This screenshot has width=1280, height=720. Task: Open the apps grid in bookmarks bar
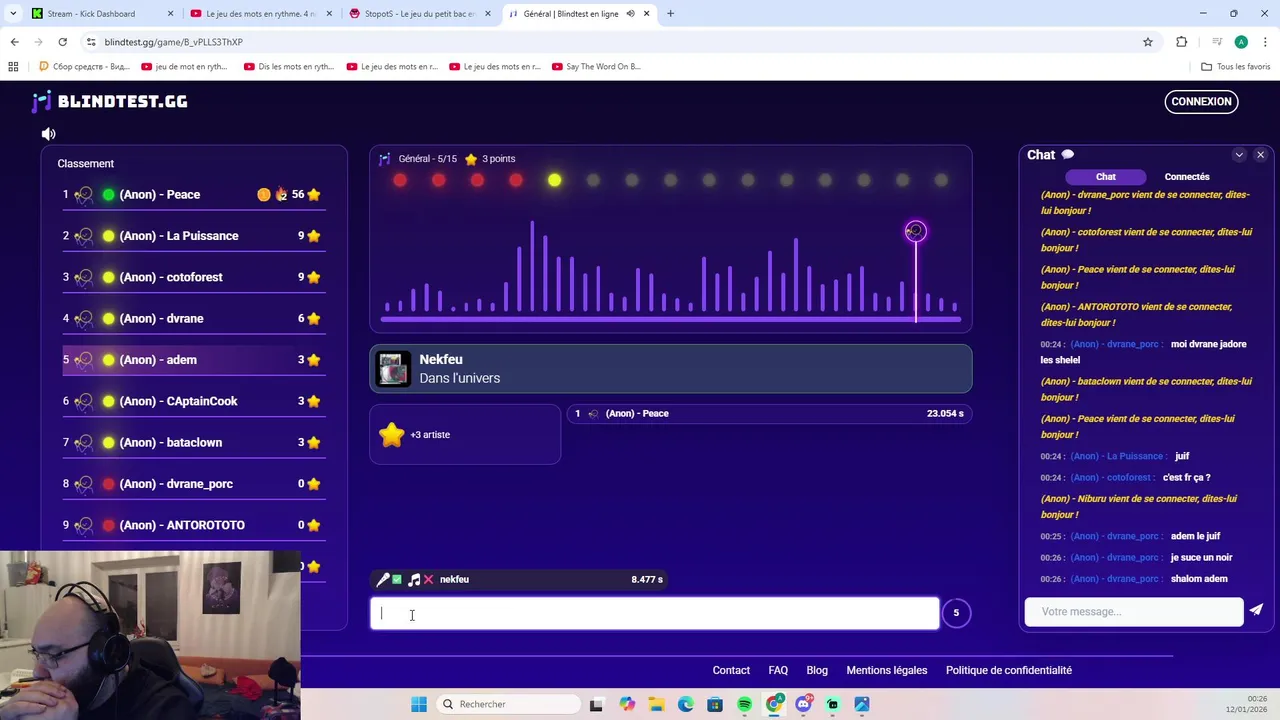[x=13, y=67]
